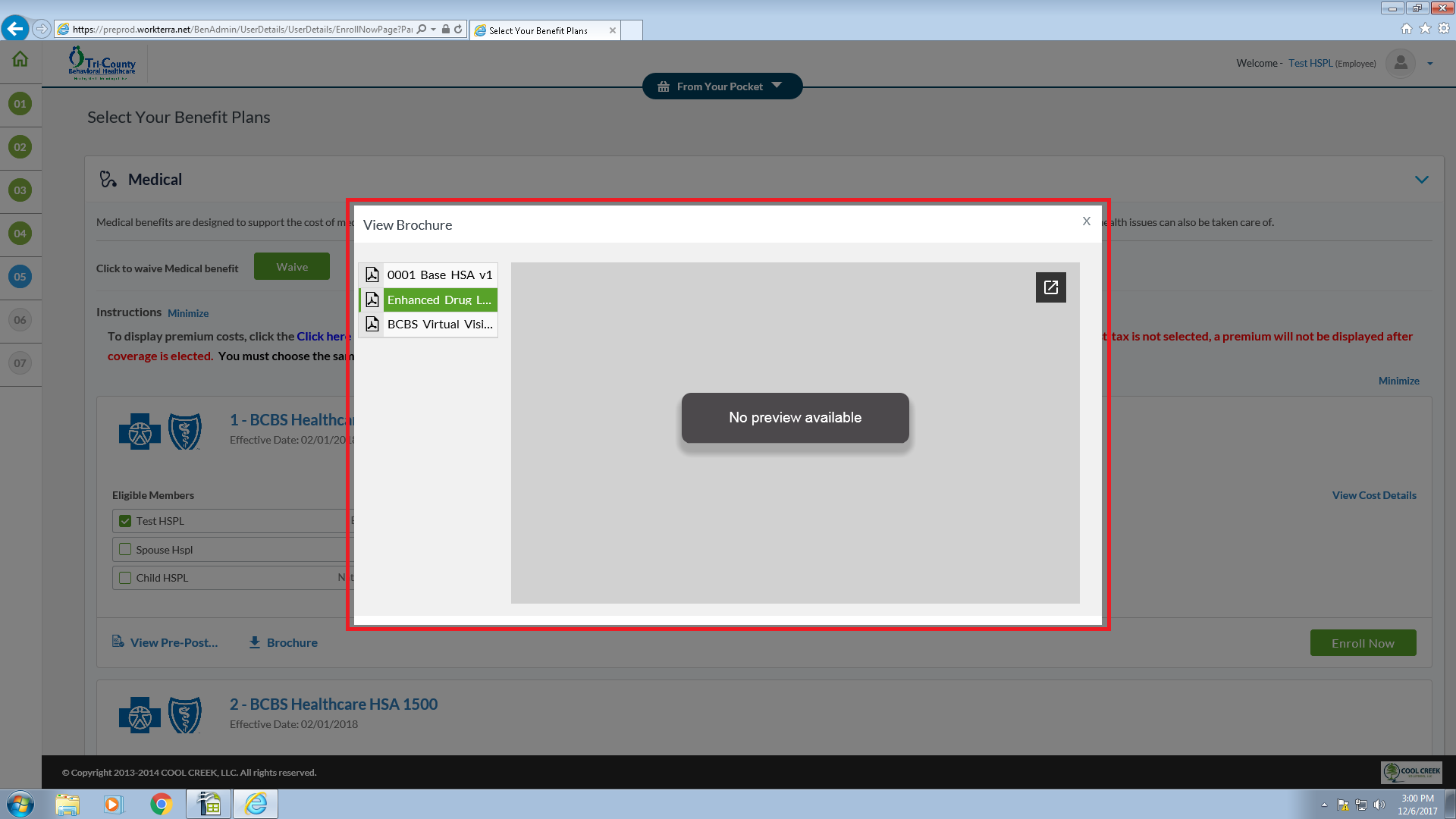Collapse the Medical section chevron
The width and height of the screenshot is (1456, 819).
click(x=1421, y=180)
